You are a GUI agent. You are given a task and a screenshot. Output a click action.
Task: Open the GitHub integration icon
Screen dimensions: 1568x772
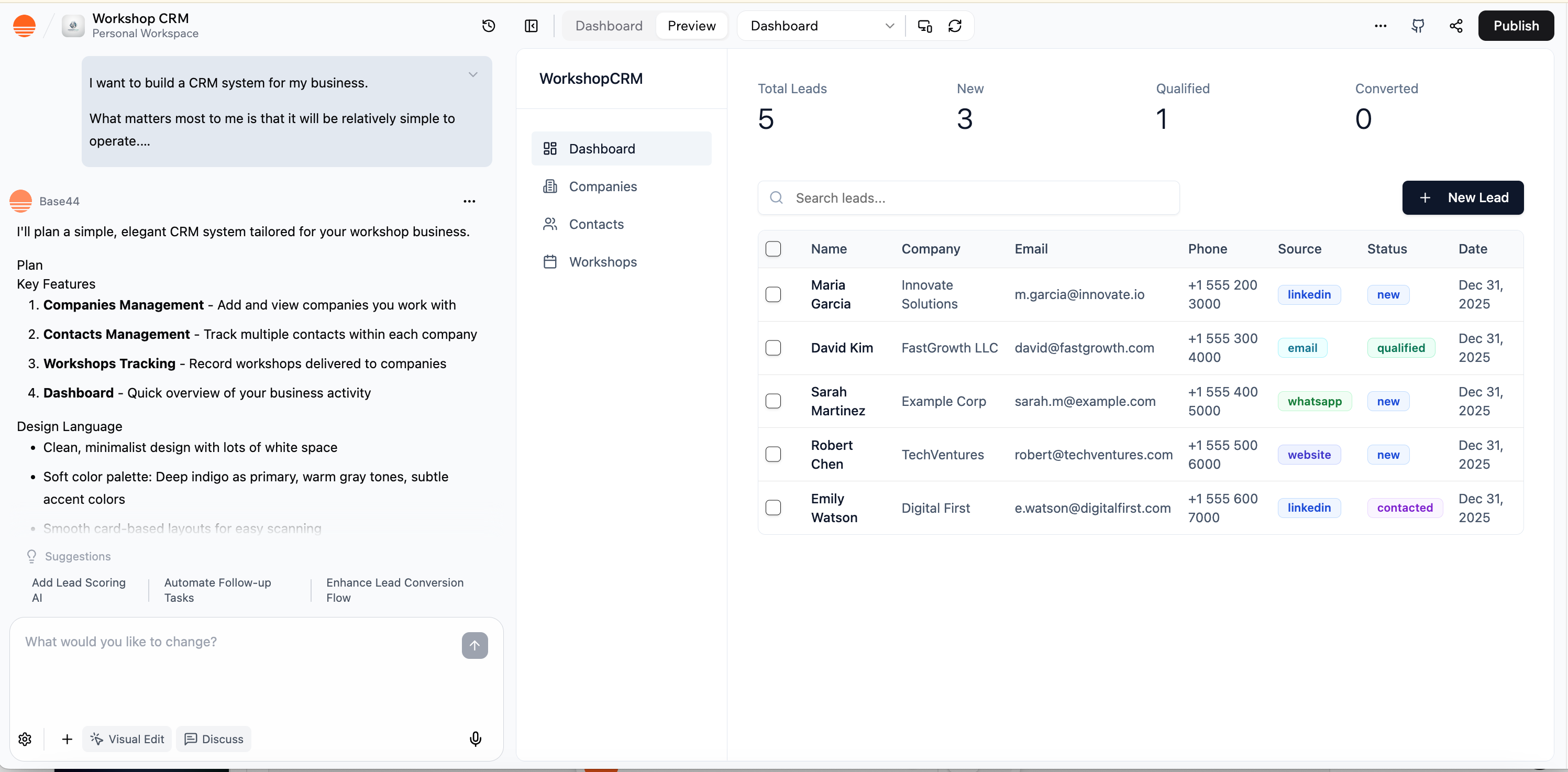pyautogui.click(x=1418, y=26)
